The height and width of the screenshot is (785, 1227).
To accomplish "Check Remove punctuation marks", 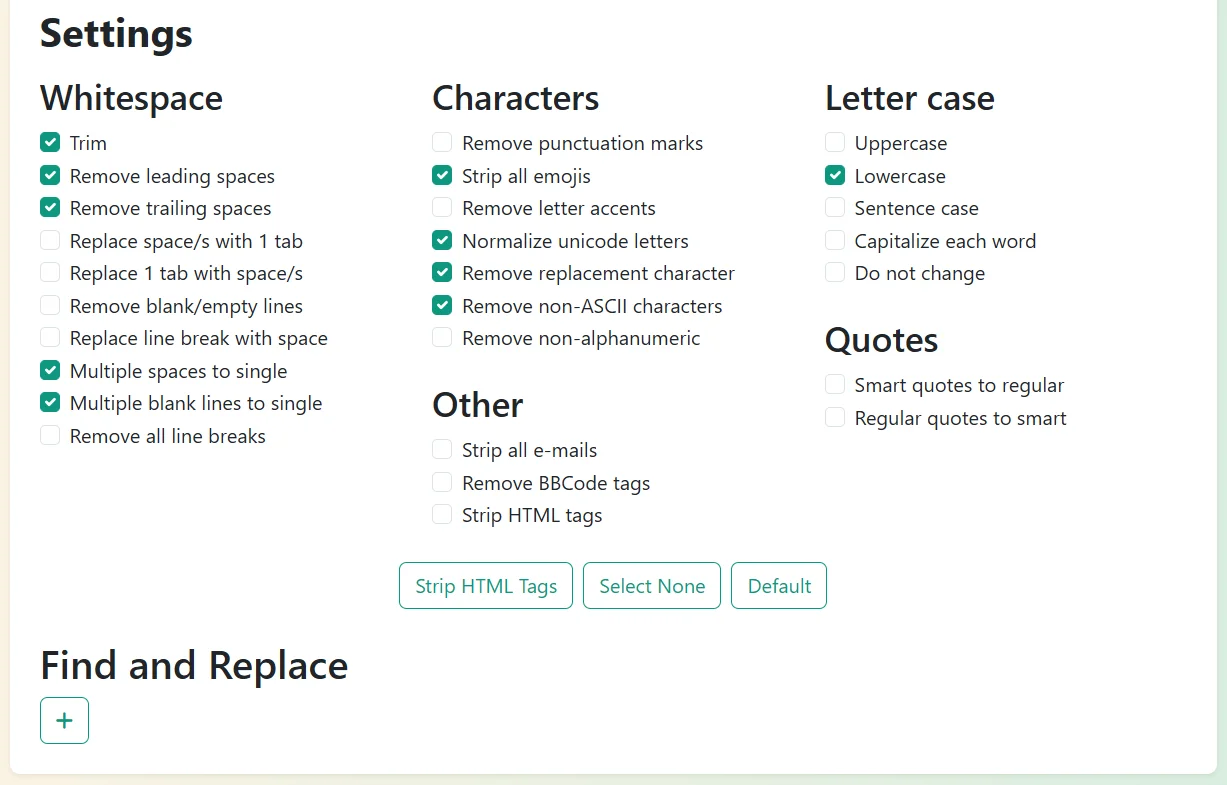I will (442, 143).
